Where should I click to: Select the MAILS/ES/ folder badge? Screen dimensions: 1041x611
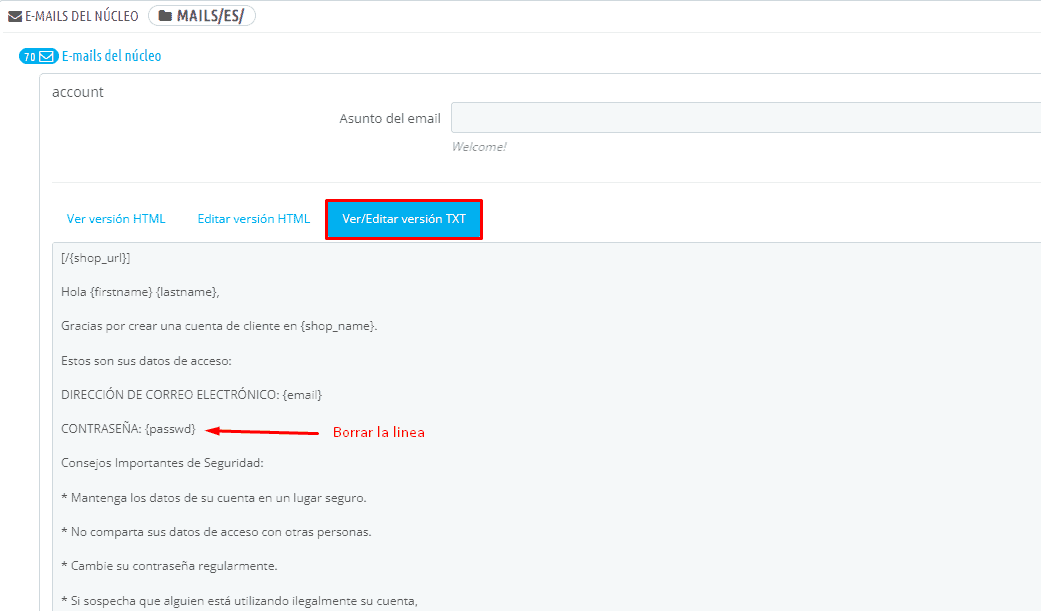pos(202,16)
